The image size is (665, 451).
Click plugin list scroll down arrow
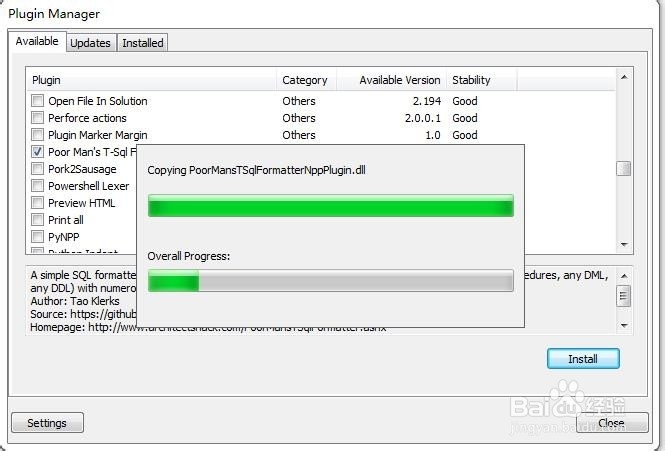tap(624, 244)
